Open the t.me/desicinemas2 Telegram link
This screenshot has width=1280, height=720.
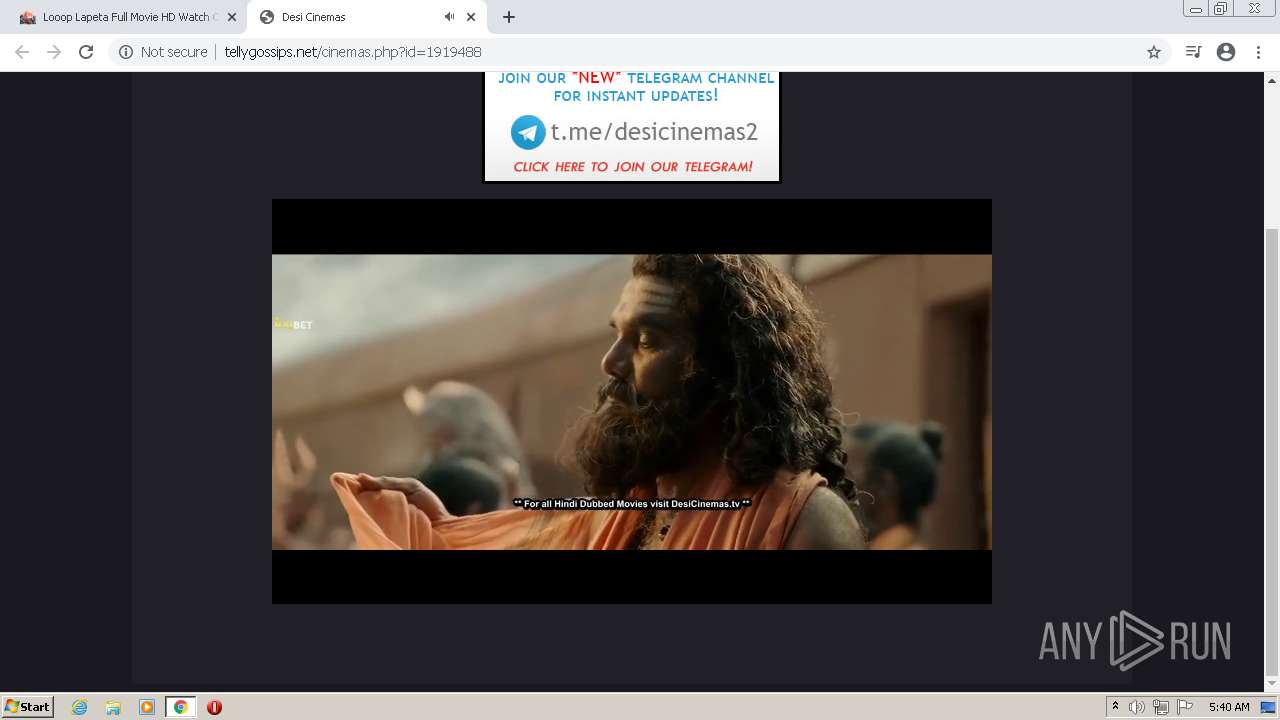click(x=654, y=132)
